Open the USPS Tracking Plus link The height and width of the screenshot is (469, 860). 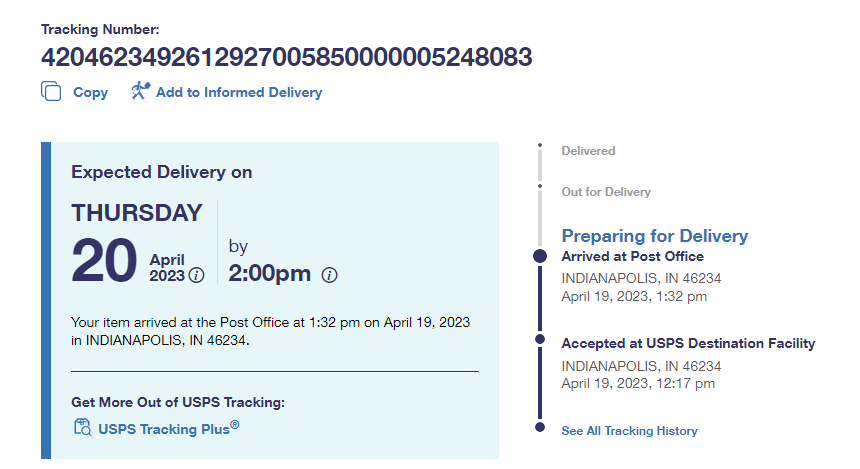tap(168, 429)
